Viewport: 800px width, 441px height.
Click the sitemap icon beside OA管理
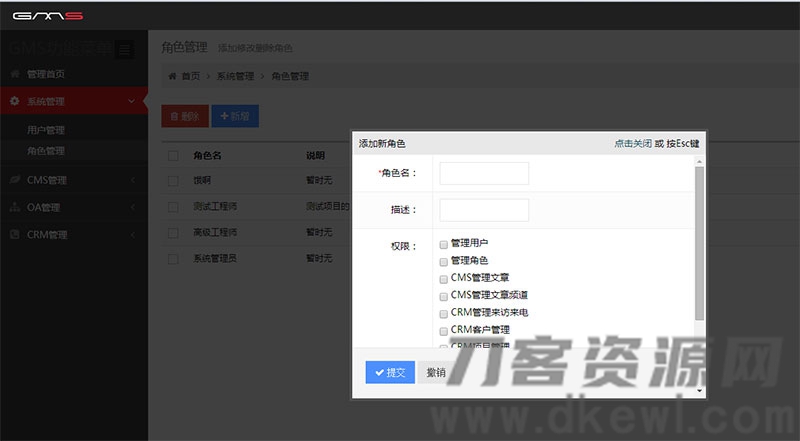pyautogui.click(x=15, y=208)
